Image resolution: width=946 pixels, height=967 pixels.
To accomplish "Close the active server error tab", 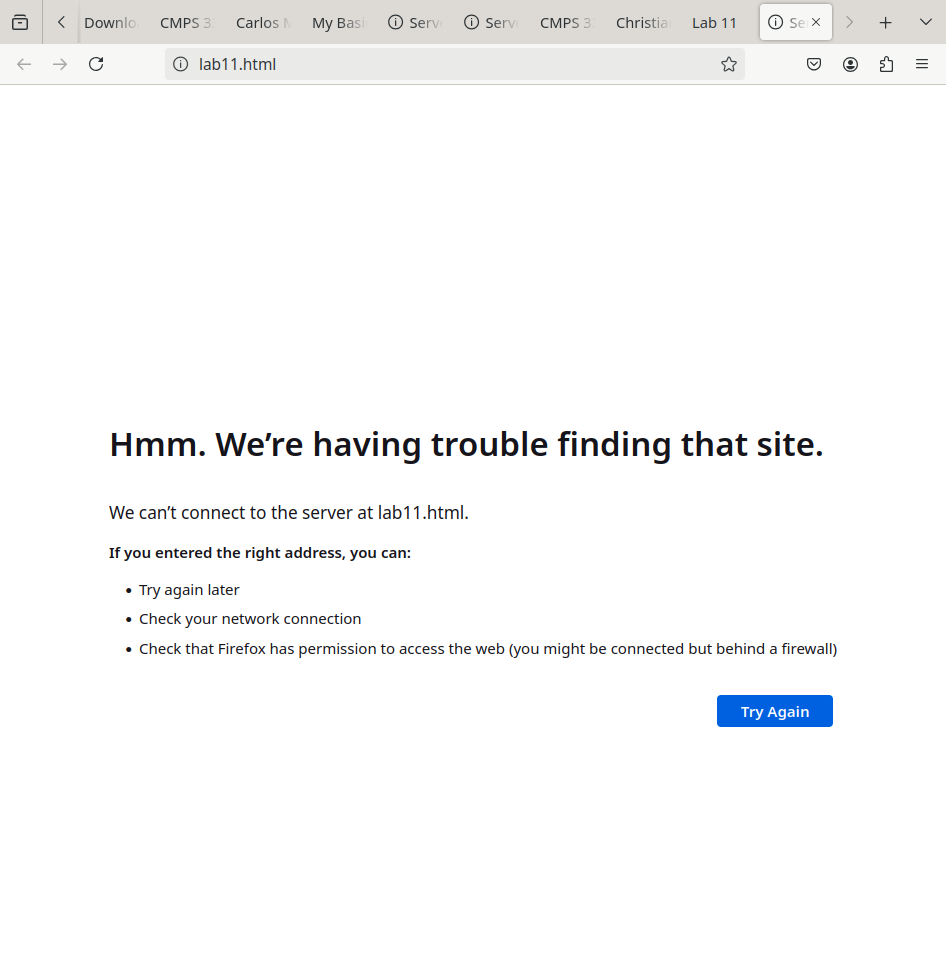I will point(816,23).
